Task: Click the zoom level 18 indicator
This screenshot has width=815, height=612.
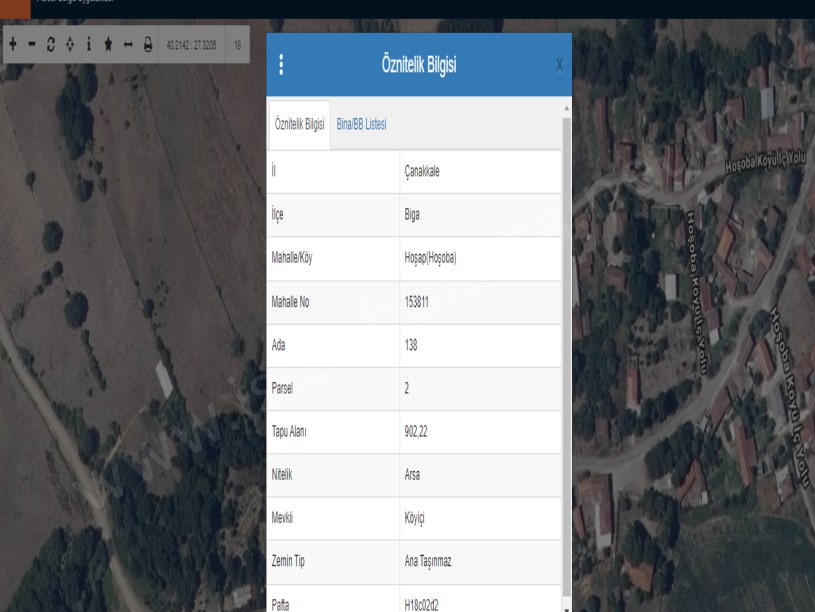Action: coord(238,46)
